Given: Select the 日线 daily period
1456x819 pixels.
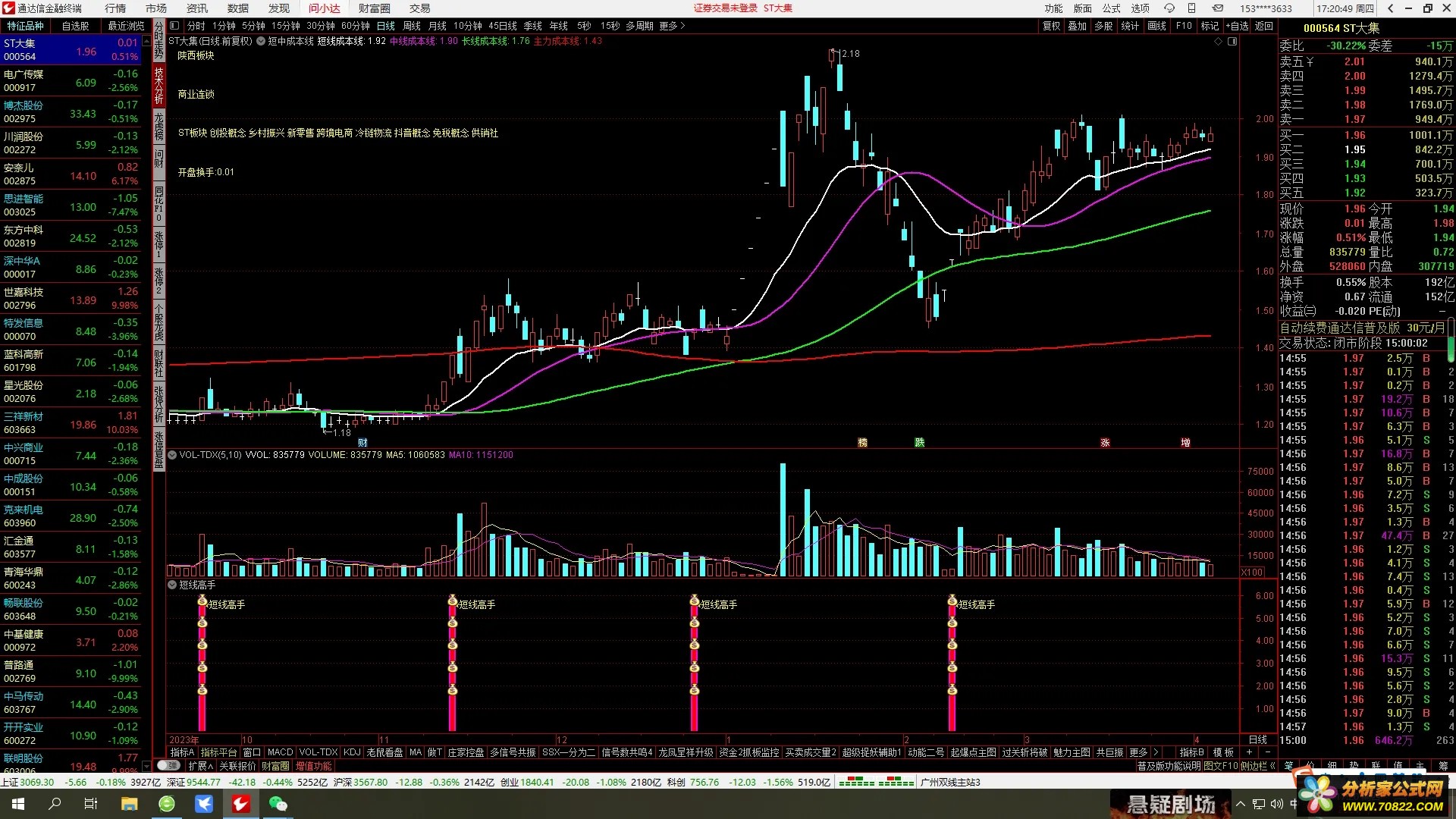Looking at the screenshot, I should [x=386, y=26].
